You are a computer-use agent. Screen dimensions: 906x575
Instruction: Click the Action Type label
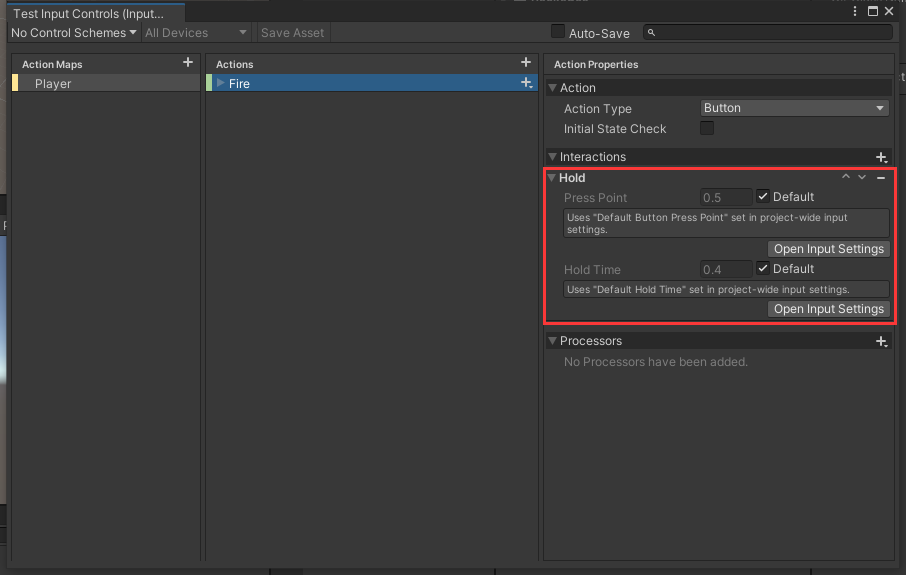click(x=597, y=109)
